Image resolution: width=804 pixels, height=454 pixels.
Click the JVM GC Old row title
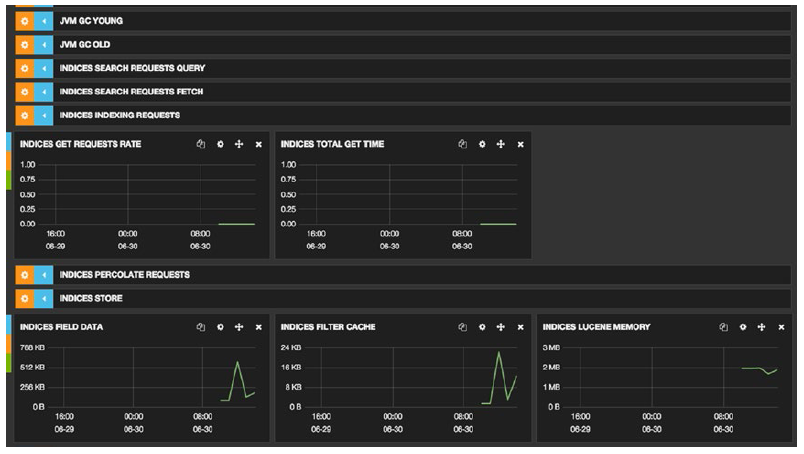coord(85,45)
